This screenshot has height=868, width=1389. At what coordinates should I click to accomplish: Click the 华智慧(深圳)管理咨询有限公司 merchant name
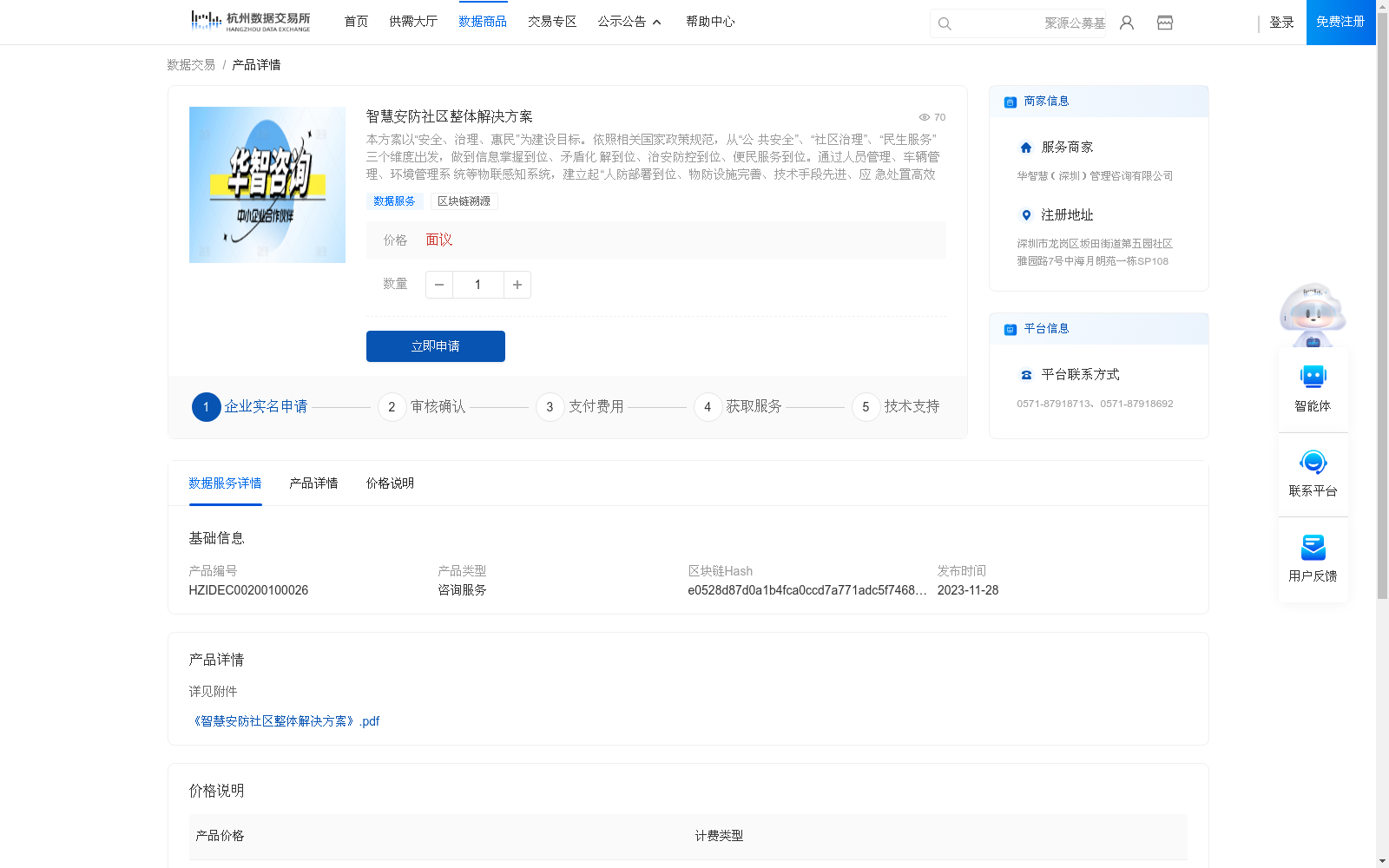click(x=1095, y=176)
